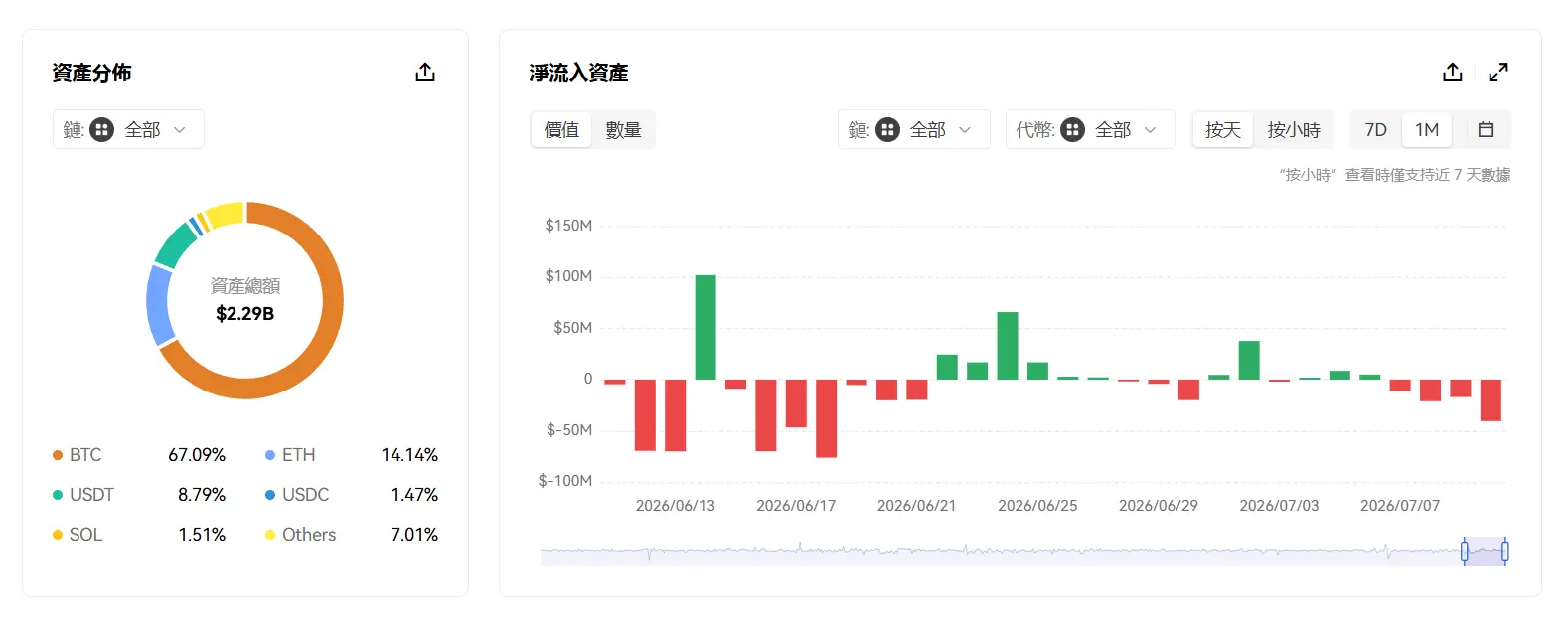Select the 7D time range
The width and height of the screenshot is (1568, 626).
pyautogui.click(x=1376, y=130)
